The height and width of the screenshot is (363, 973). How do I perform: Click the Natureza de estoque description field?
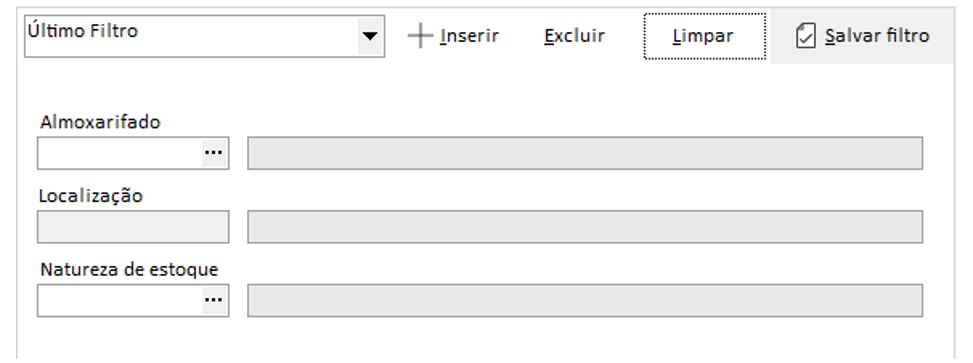[x=585, y=300]
